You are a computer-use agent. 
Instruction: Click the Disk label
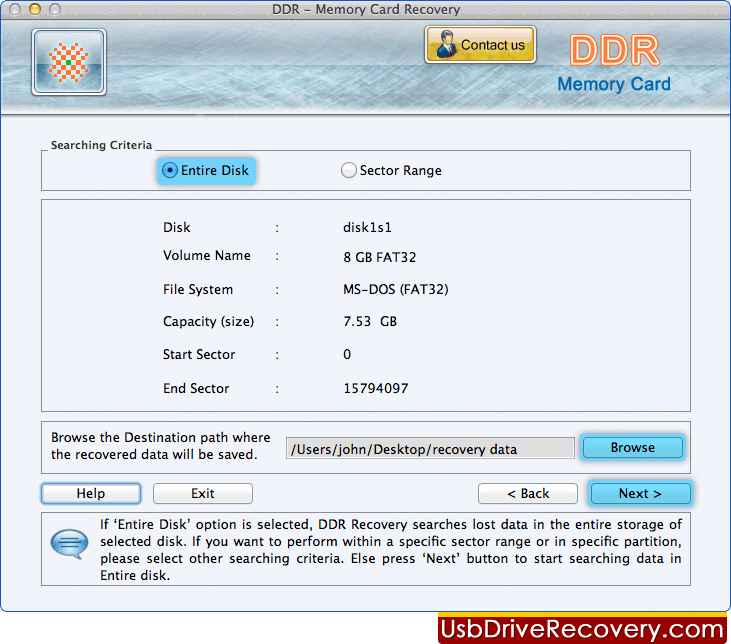[176, 228]
